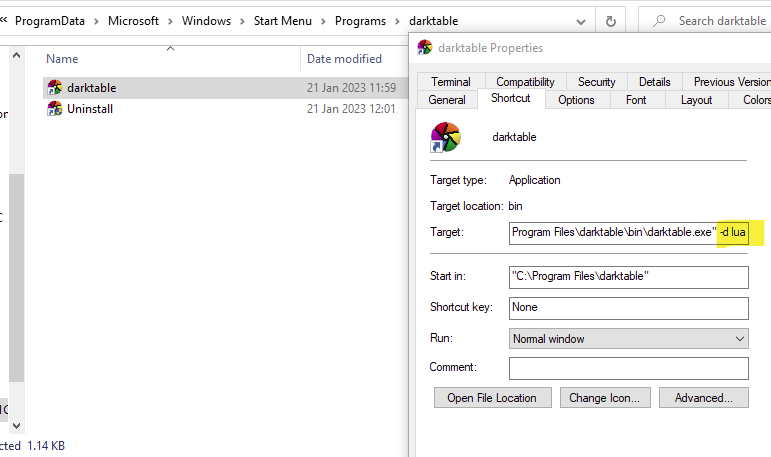Switch to the Font tab

[636, 100]
